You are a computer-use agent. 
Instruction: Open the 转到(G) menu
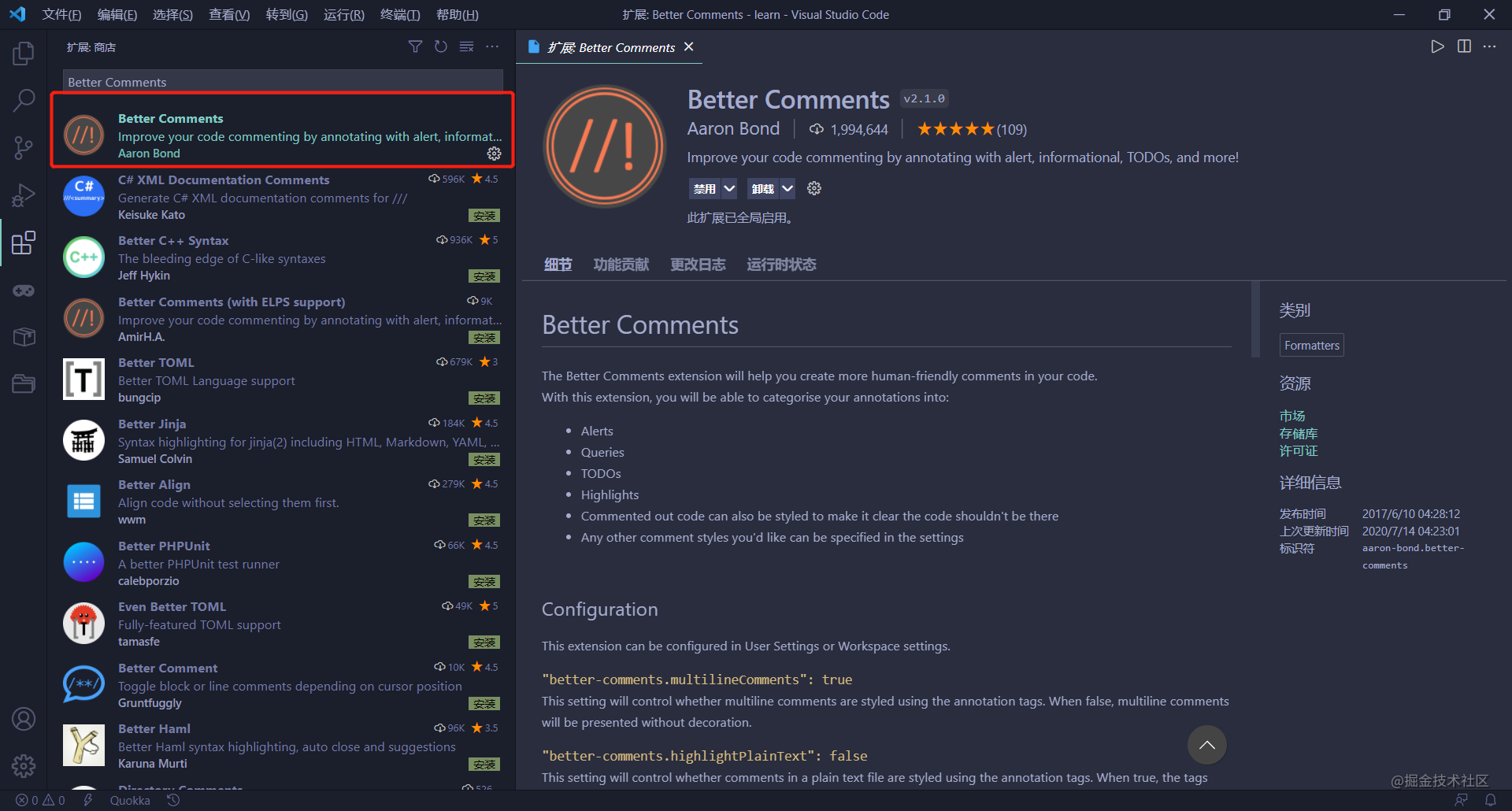(x=287, y=15)
